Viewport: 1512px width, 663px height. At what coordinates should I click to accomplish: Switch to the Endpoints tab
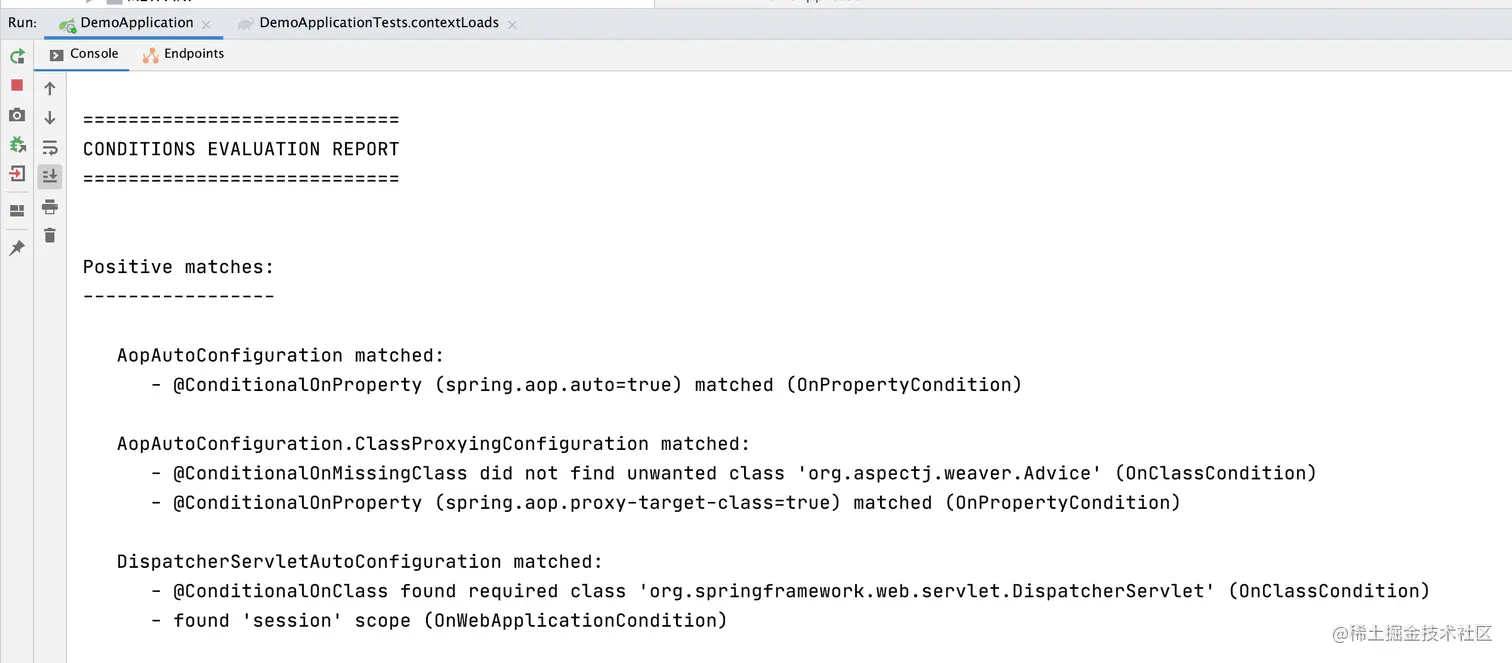[193, 54]
